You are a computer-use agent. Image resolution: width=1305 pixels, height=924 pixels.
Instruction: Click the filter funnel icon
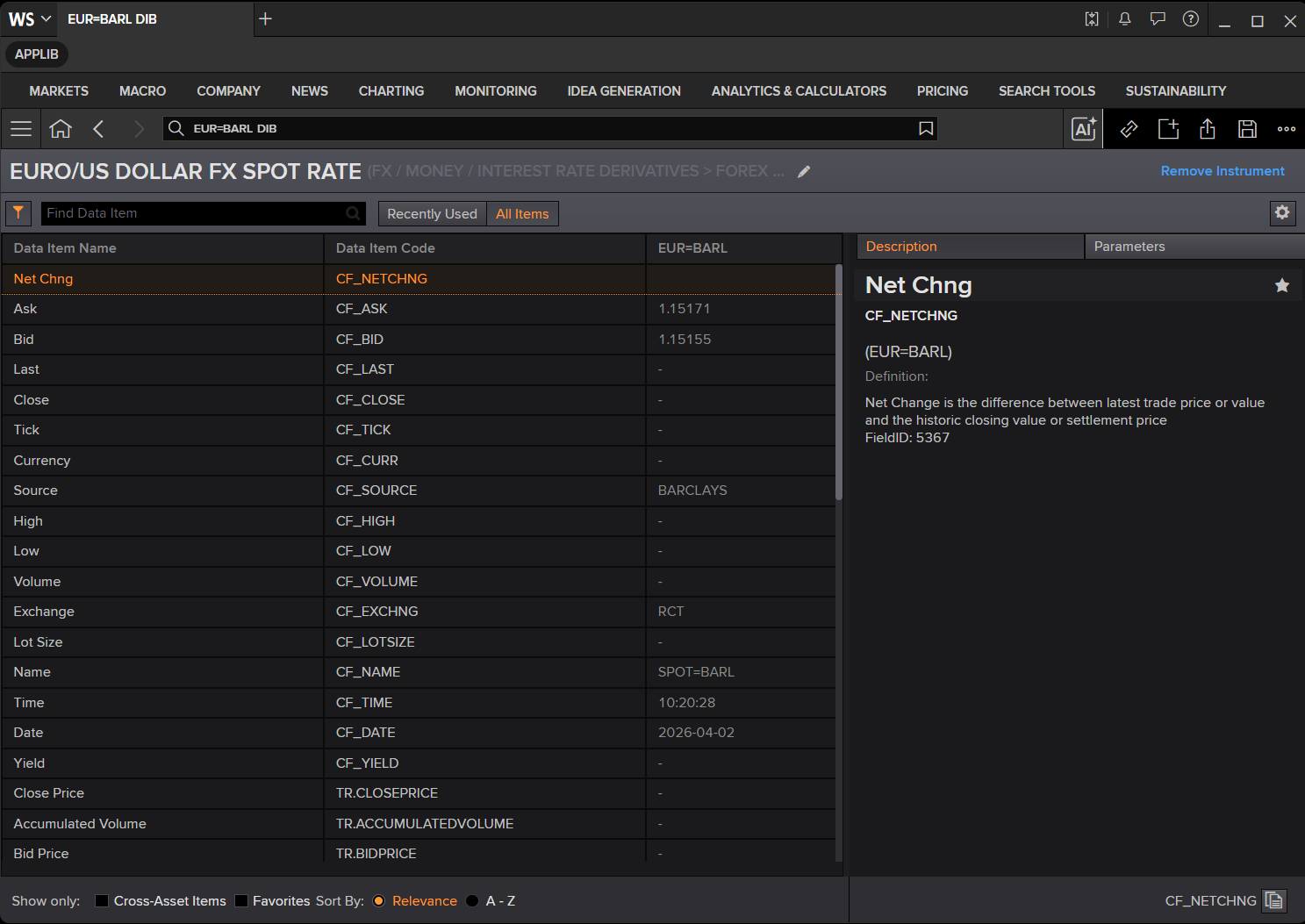(x=18, y=213)
